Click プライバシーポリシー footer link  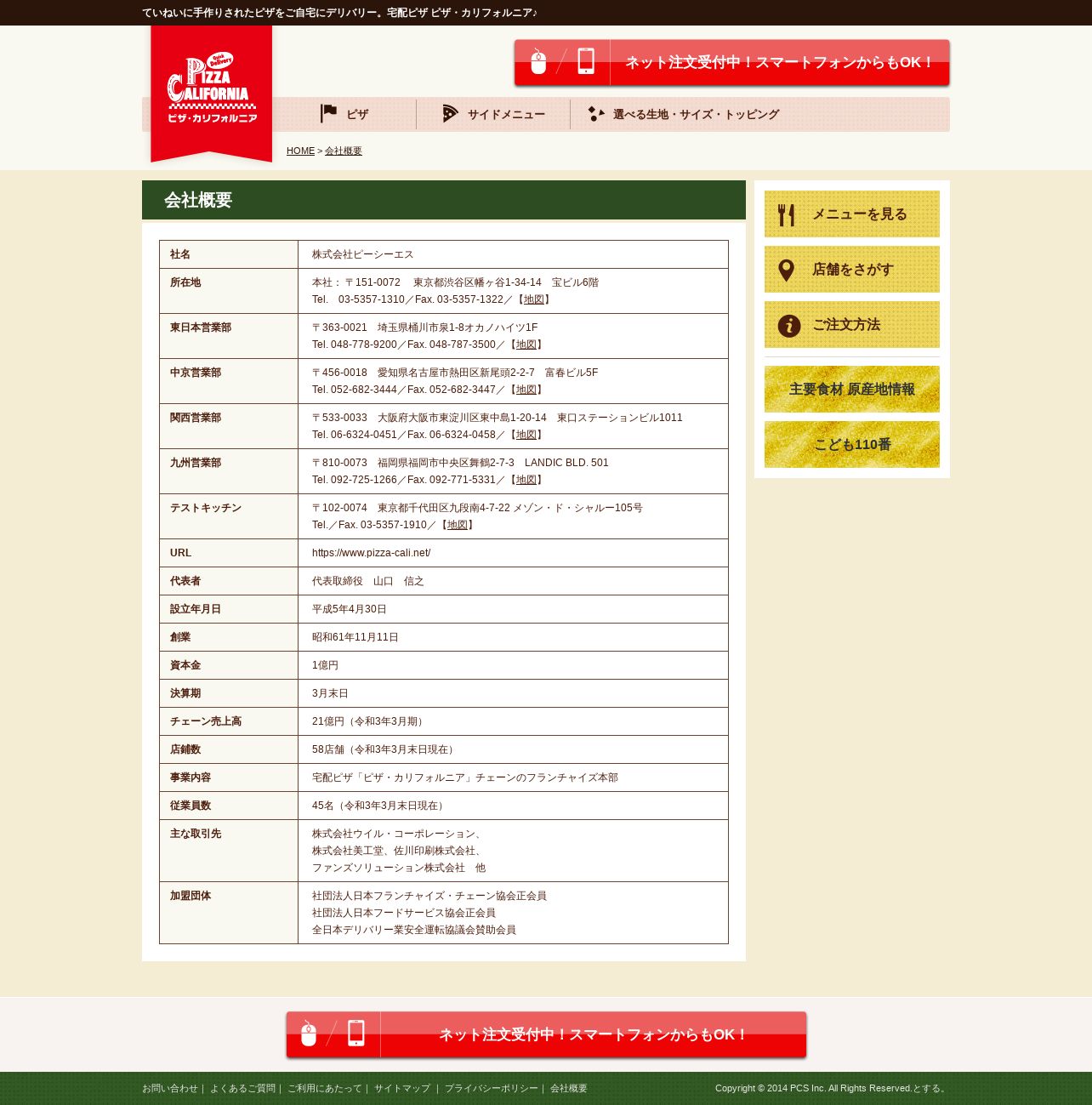coord(492,1088)
